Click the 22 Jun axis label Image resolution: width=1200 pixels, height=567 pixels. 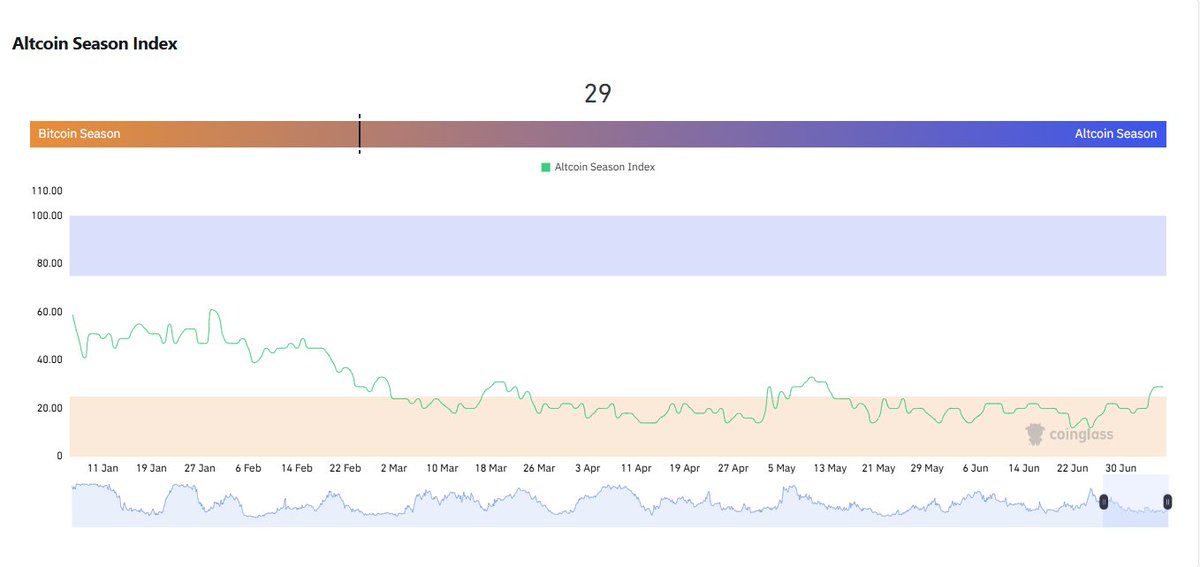coord(1072,468)
